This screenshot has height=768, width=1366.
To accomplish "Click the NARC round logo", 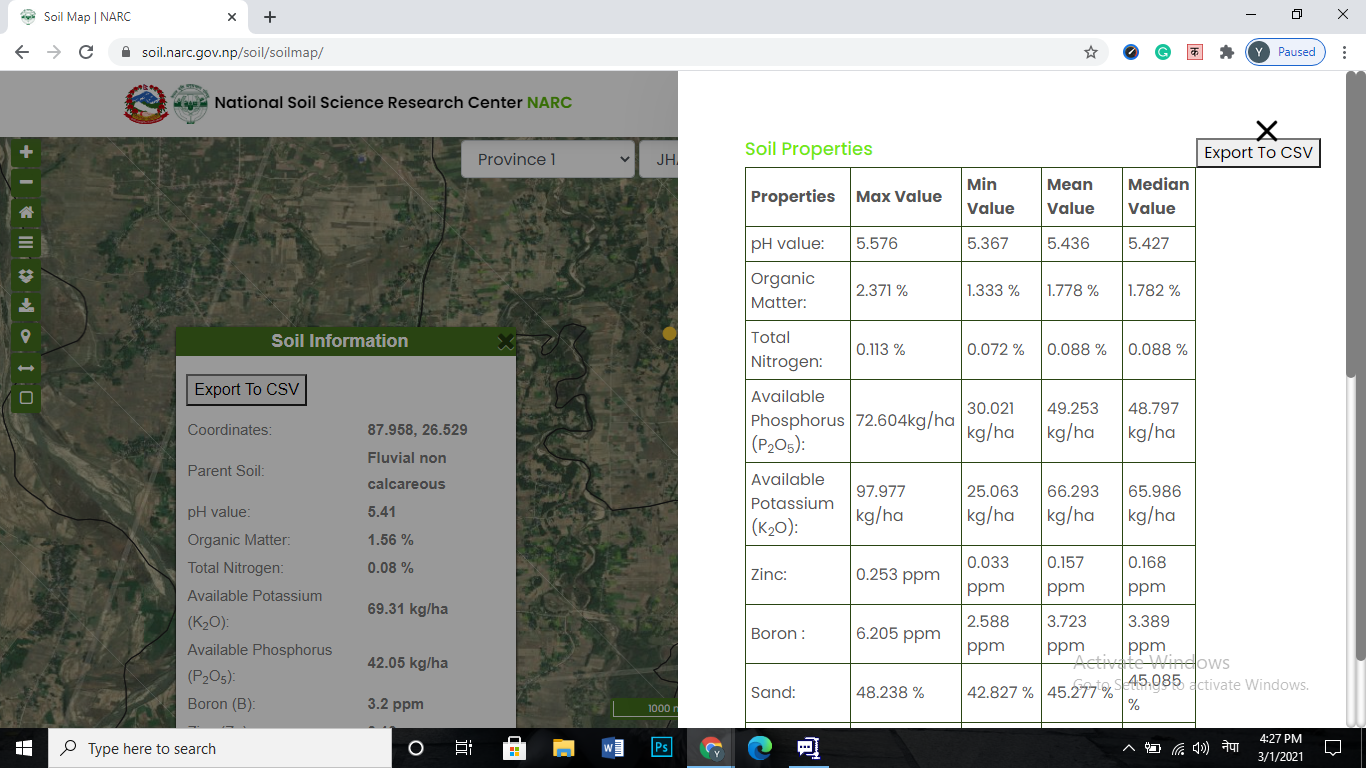I will coord(191,103).
